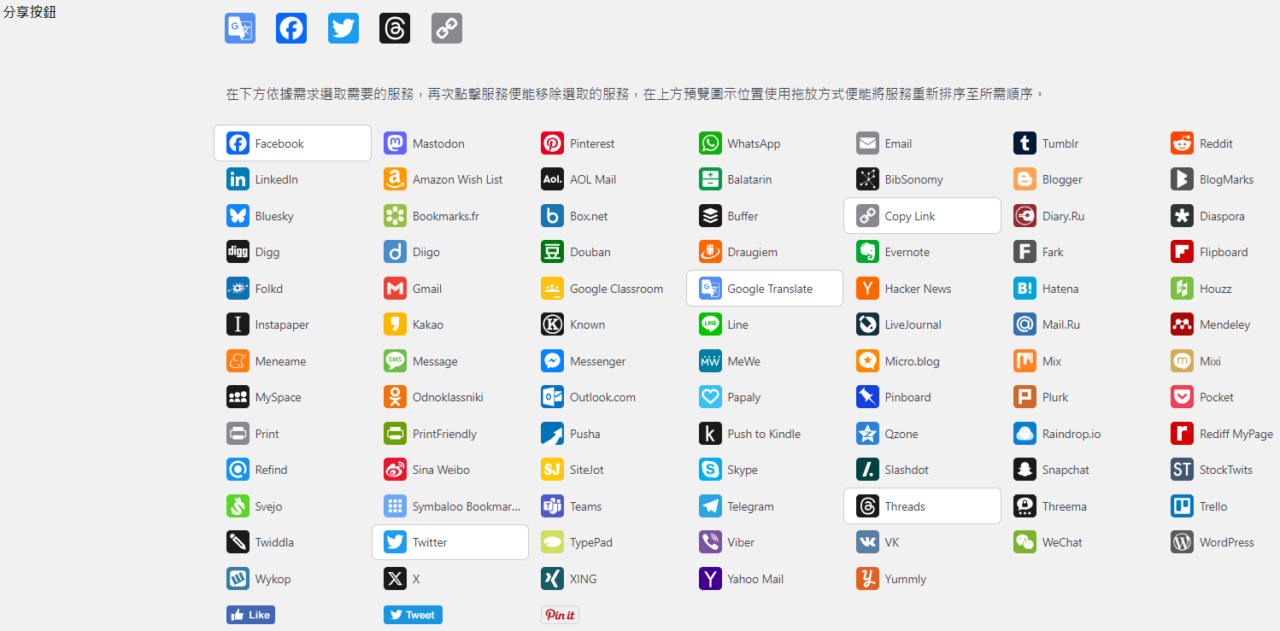The image size is (1280, 631).
Task: Select the X service icon
Action: pos(395,578)
